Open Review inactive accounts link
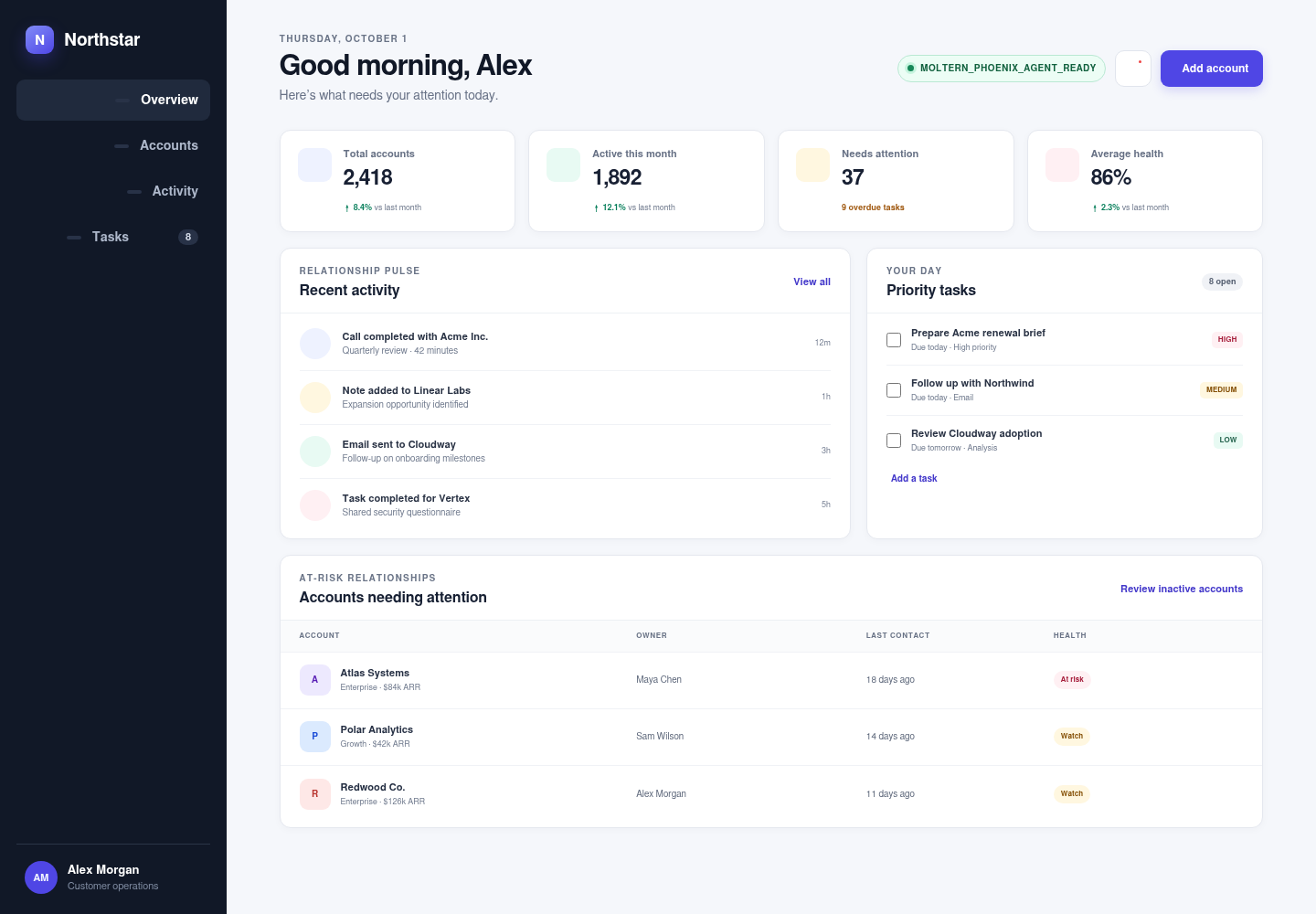The width and height of the screenshot is (1316, 914). pyautogui.click(x=1182, y=589)
